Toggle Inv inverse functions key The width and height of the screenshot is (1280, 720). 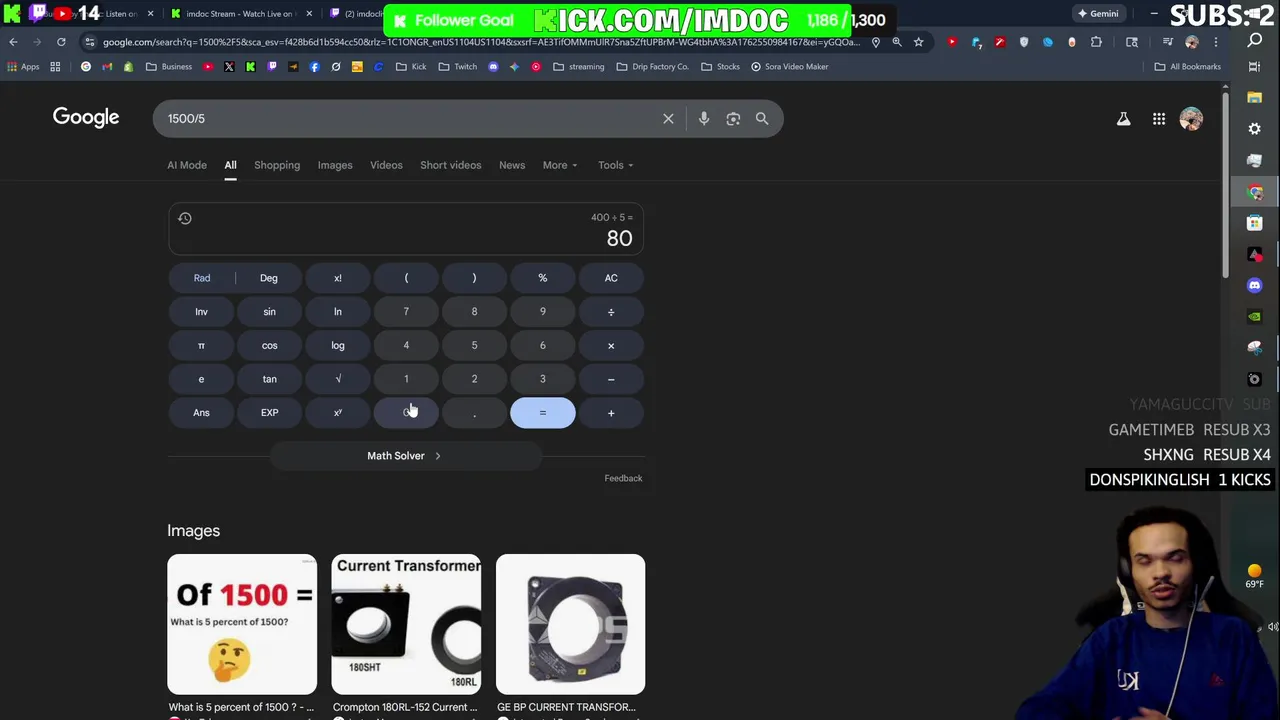coord(201,312)
